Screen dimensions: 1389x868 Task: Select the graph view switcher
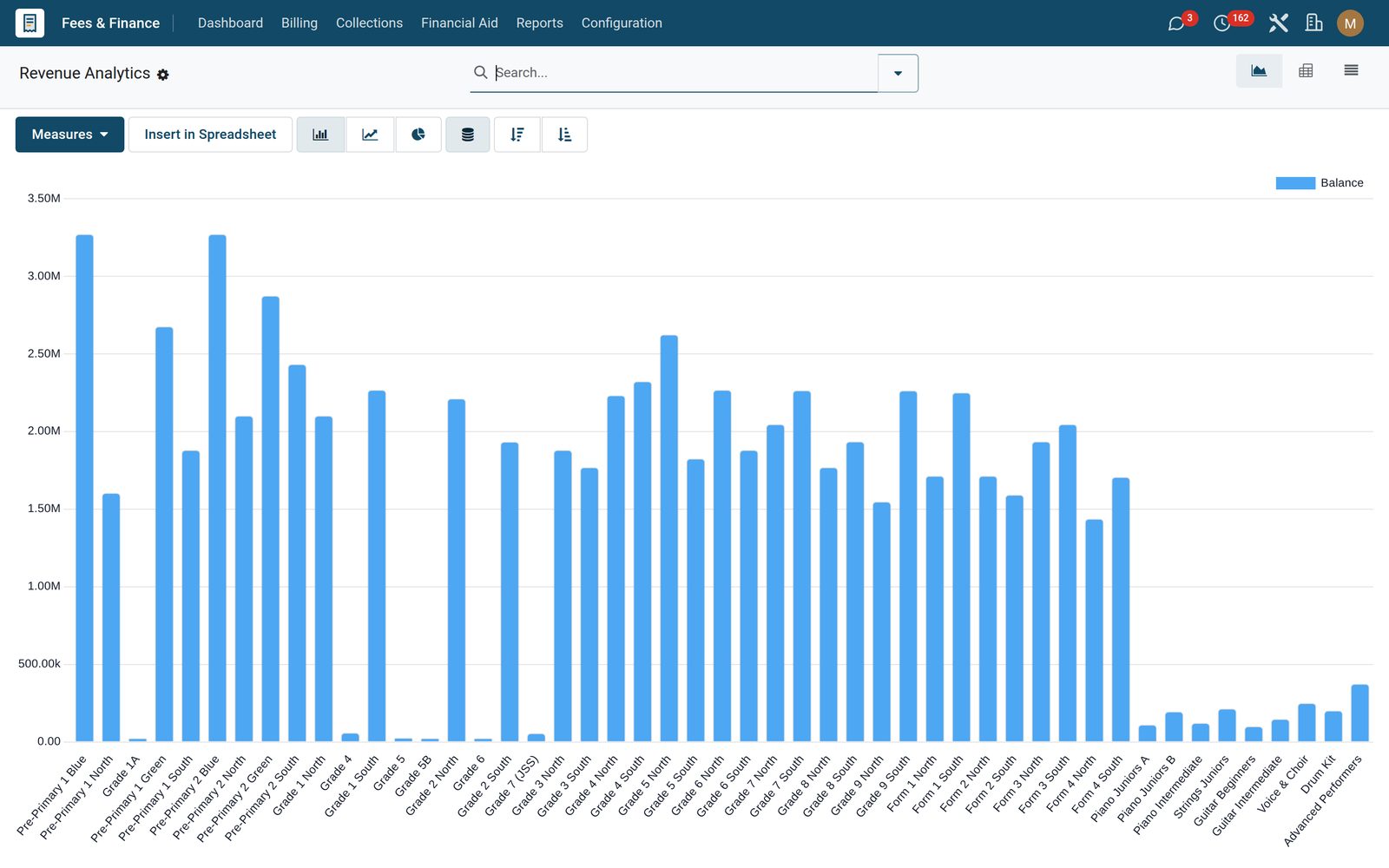(1259, 71)
